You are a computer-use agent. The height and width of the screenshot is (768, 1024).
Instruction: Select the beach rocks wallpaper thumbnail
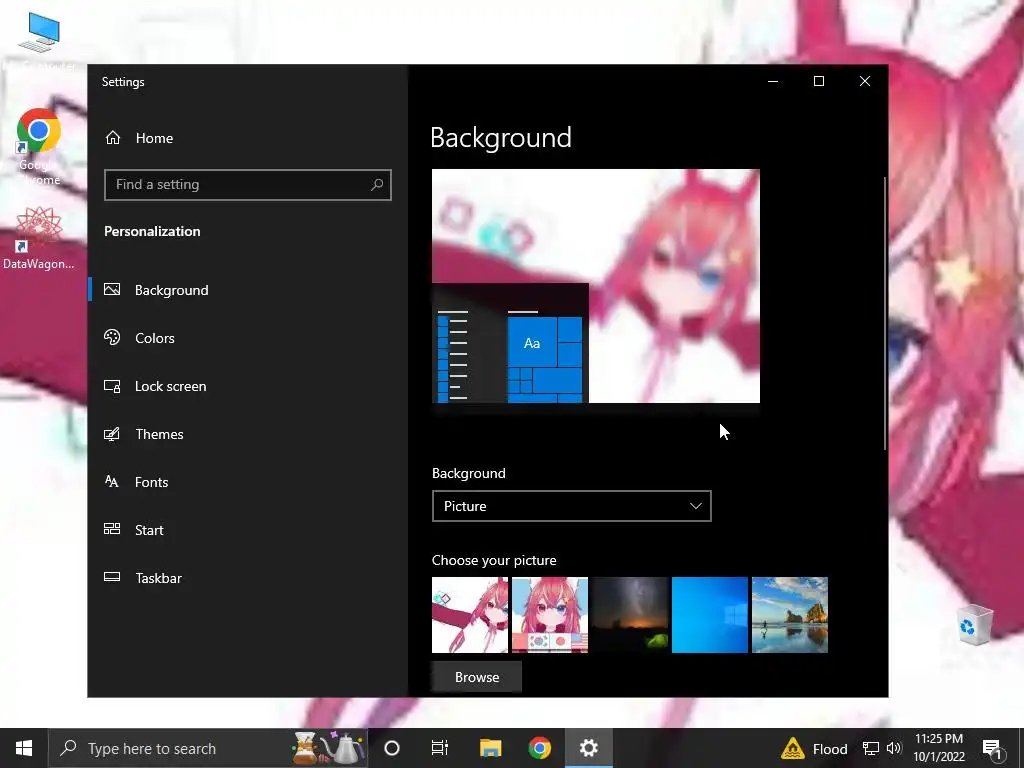click(790, 615)
